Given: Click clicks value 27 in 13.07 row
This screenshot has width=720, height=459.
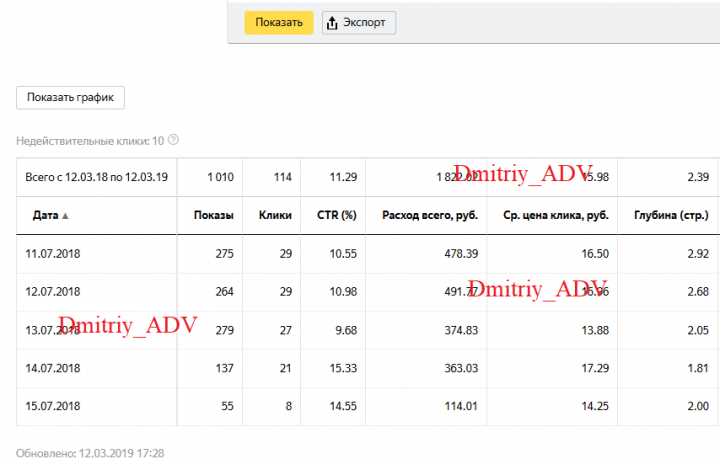Looking at the screenshot, I should point(286,330).
